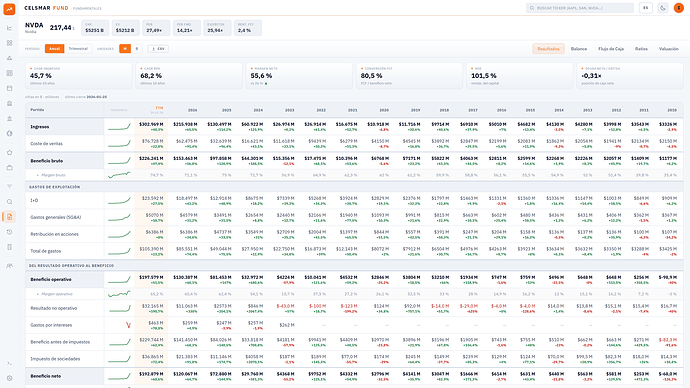Viewport: 690px width, 388px height.
Task: Click the Conversión FCF 80,5 % card
Action: (x=409, y=76)
